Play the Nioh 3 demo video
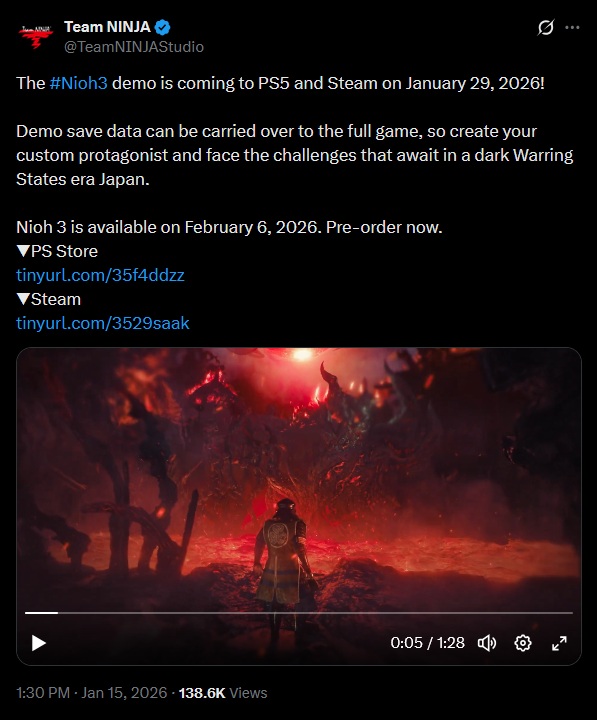 (x=39, y=643)
